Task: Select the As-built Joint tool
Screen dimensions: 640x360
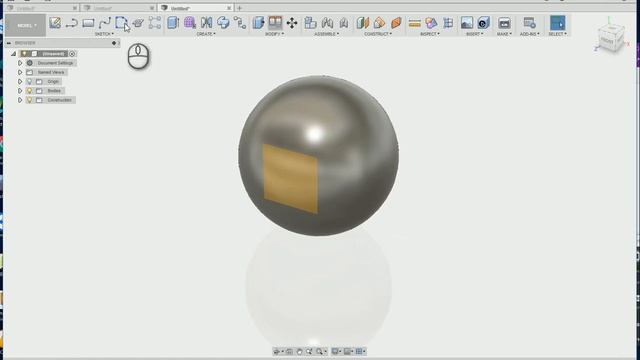Action: [344, 23]
